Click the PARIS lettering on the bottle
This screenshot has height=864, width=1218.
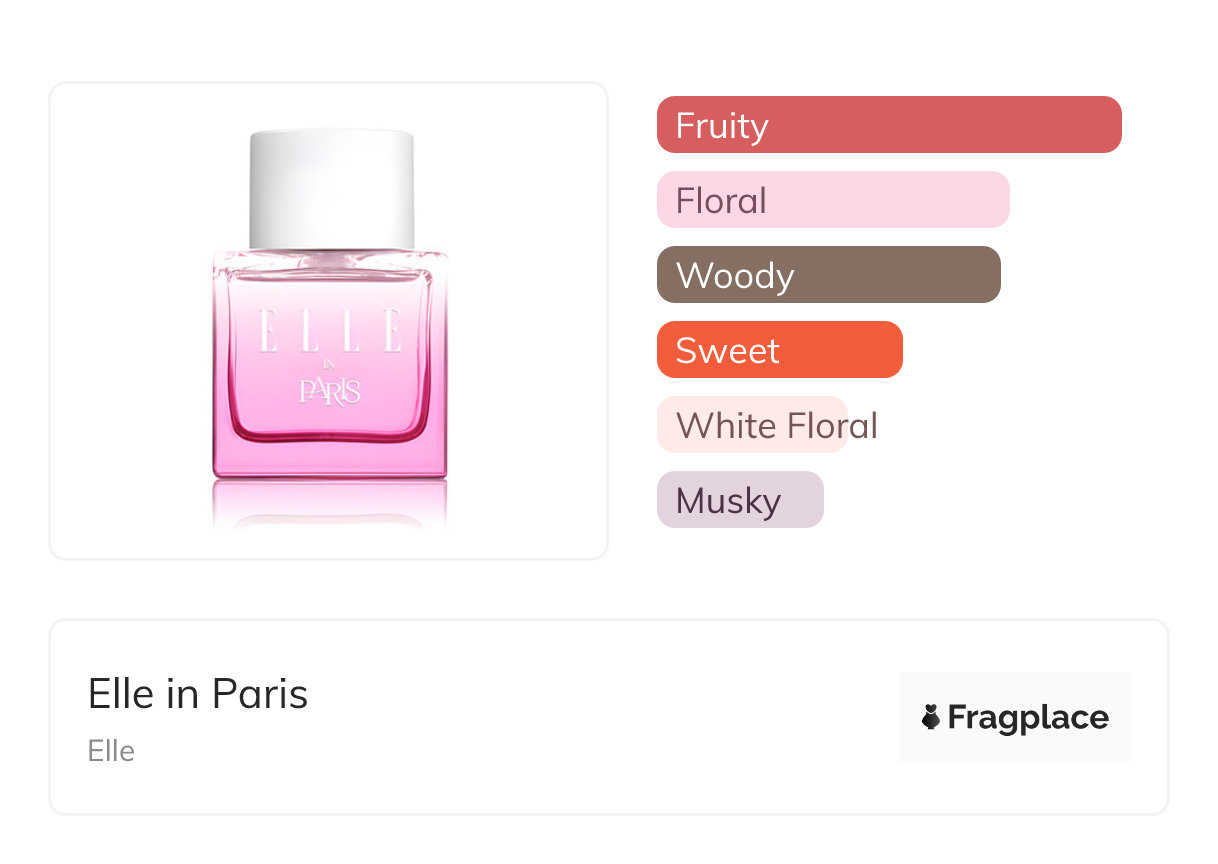tap(330, 391)
